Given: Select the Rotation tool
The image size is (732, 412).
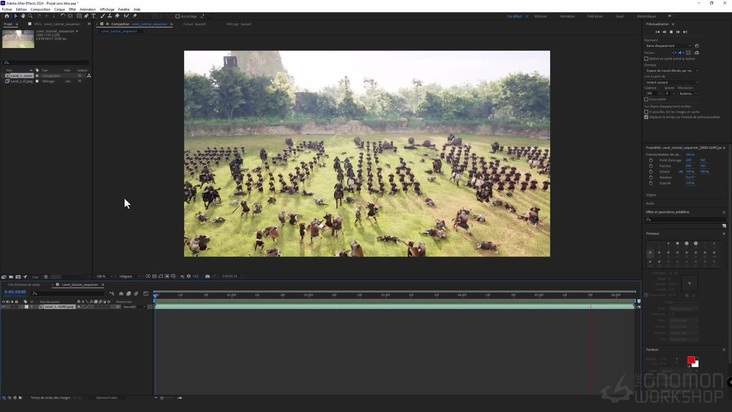Looking at the screenshot, I should tap(63, 16).
